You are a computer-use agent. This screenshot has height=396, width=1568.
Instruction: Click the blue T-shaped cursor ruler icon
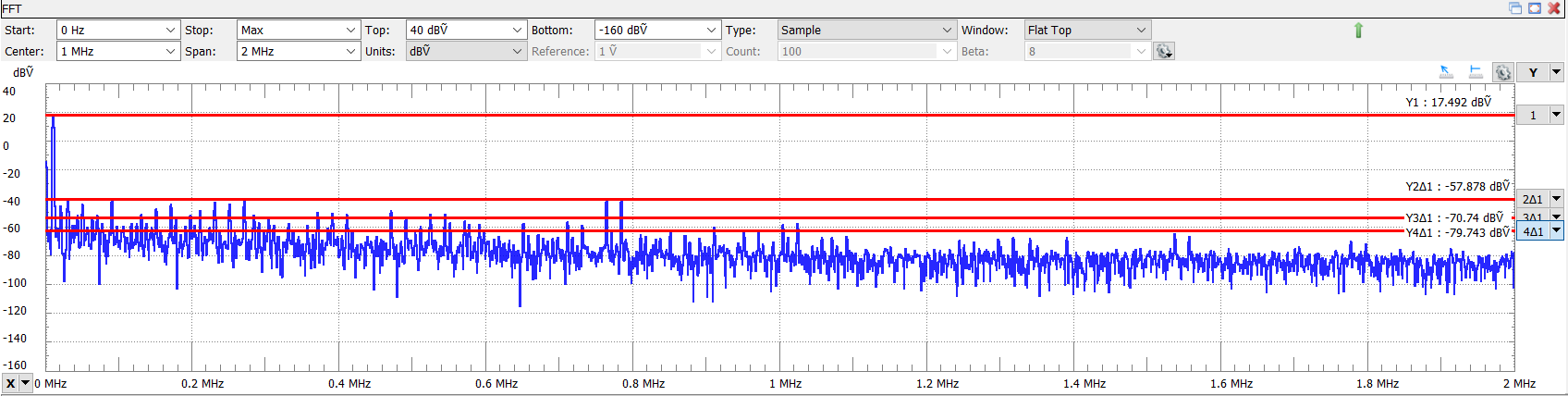pyautogui.click(x=1476, y=72)
